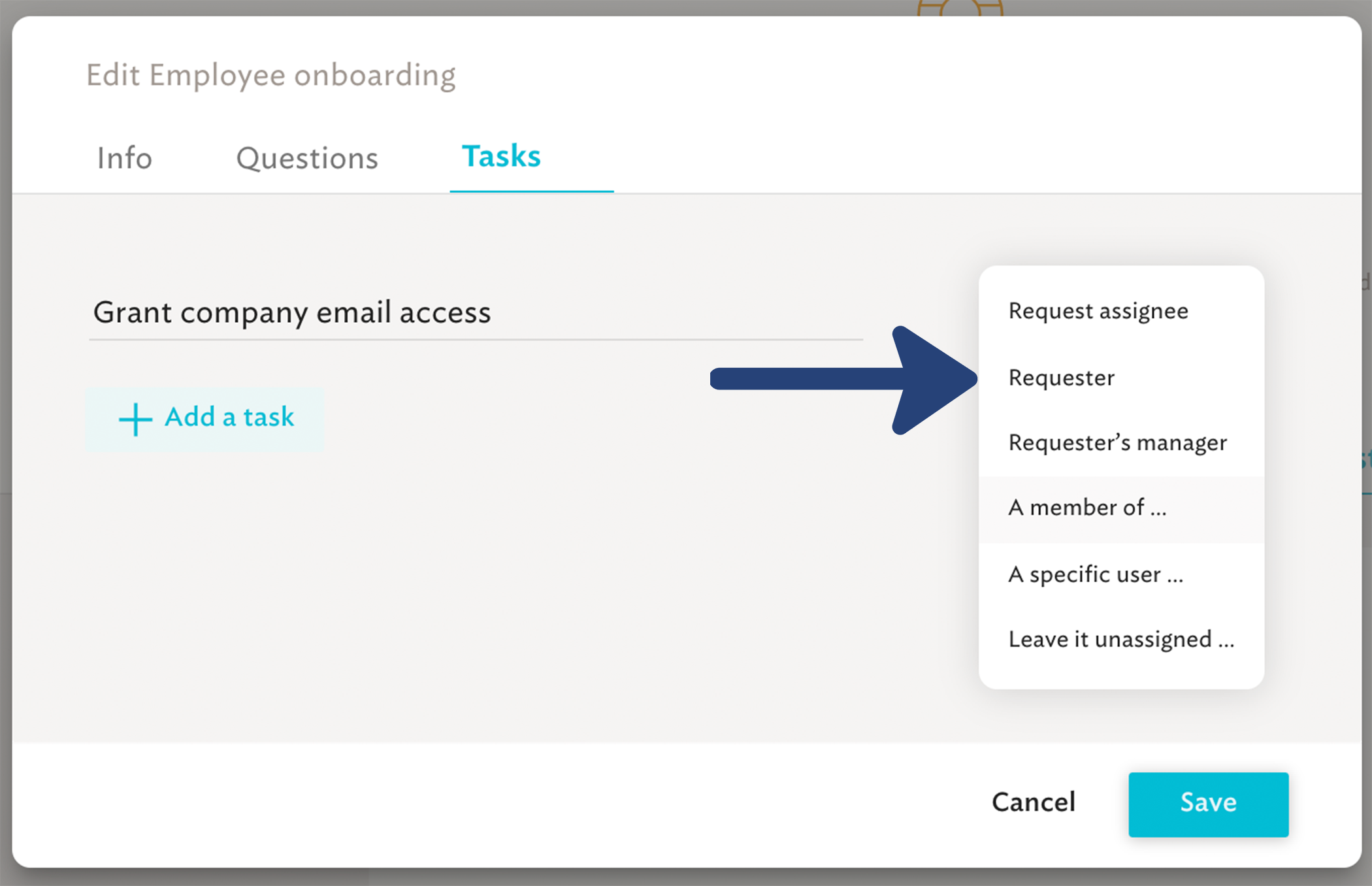
Task: Click the Edit Employee onboarding dialog title
Action: point(270,76)
